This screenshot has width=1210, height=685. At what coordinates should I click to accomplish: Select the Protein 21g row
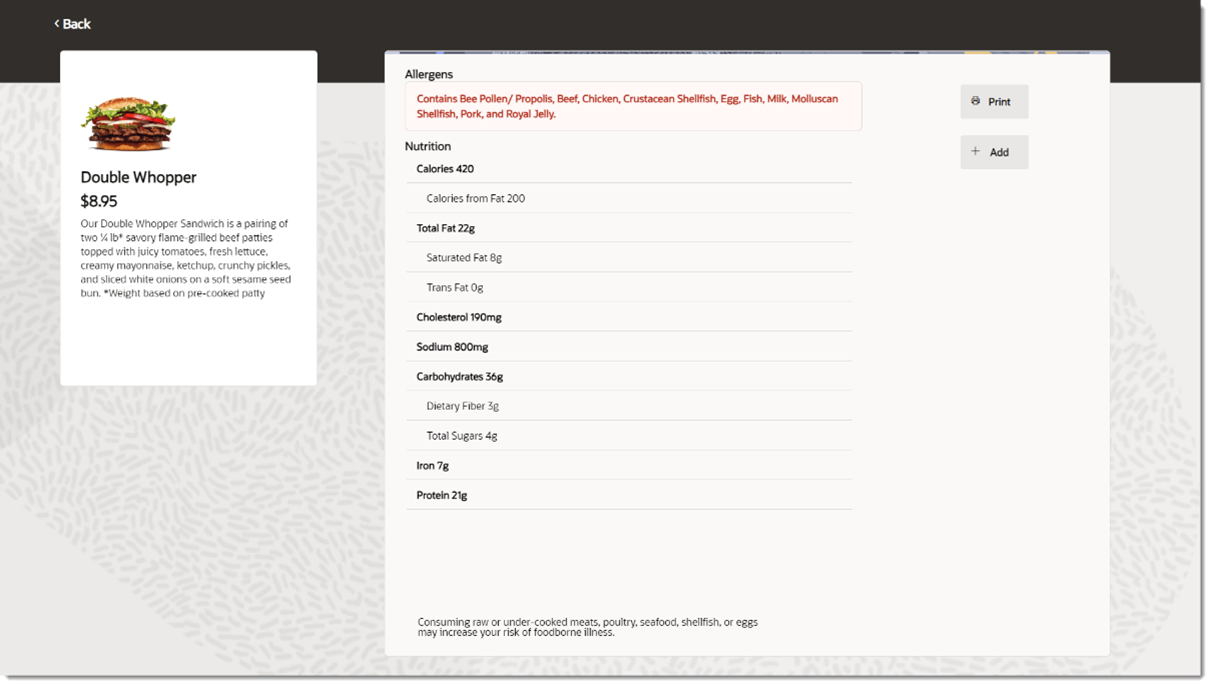point(629,495)
